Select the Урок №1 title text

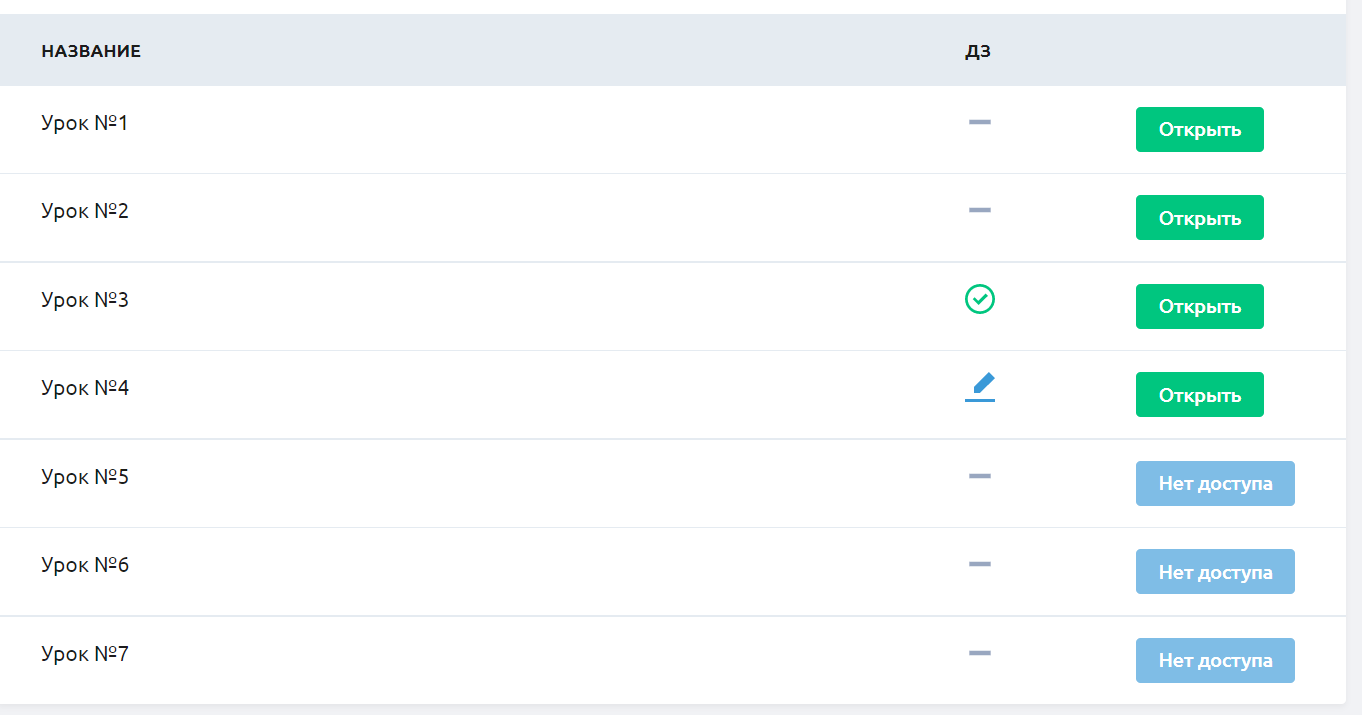85,123
